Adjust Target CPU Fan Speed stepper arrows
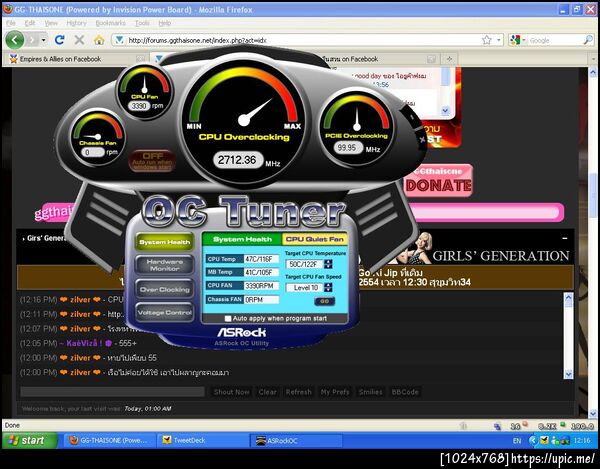The image size is (600, 469). [328, 287]
